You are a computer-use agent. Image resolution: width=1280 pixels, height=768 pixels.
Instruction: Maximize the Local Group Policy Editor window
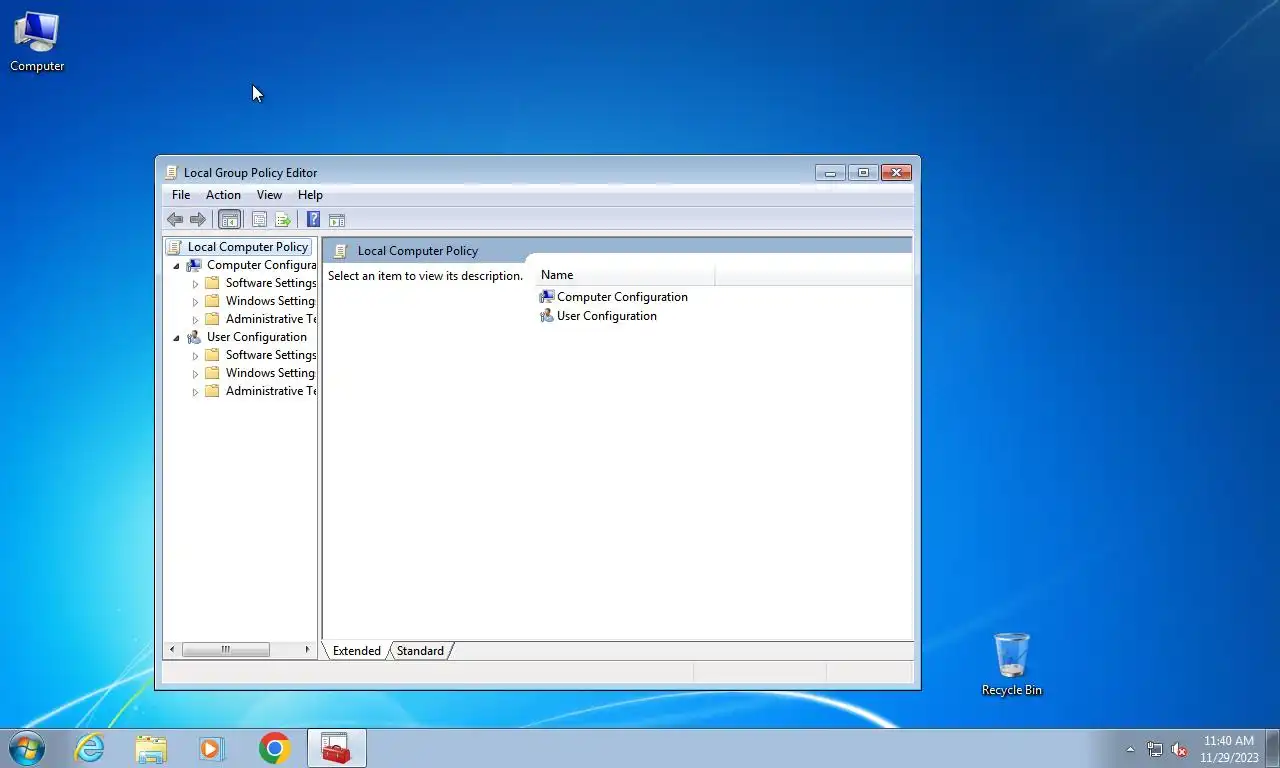click(863, 172)
